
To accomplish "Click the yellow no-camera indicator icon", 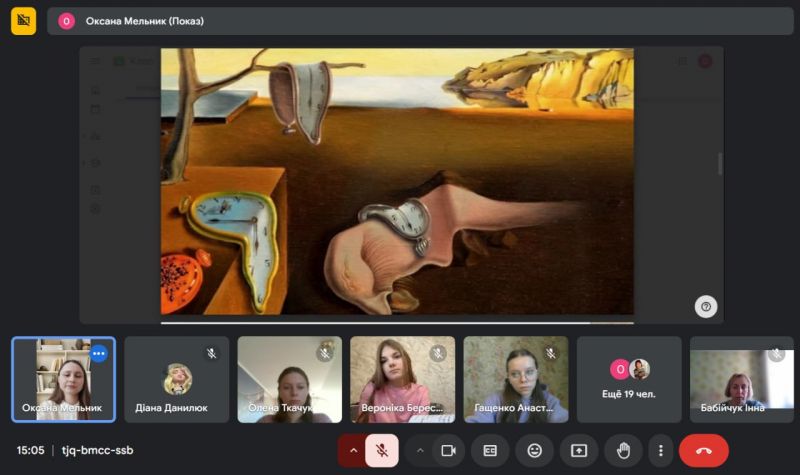I will (23, 21).
